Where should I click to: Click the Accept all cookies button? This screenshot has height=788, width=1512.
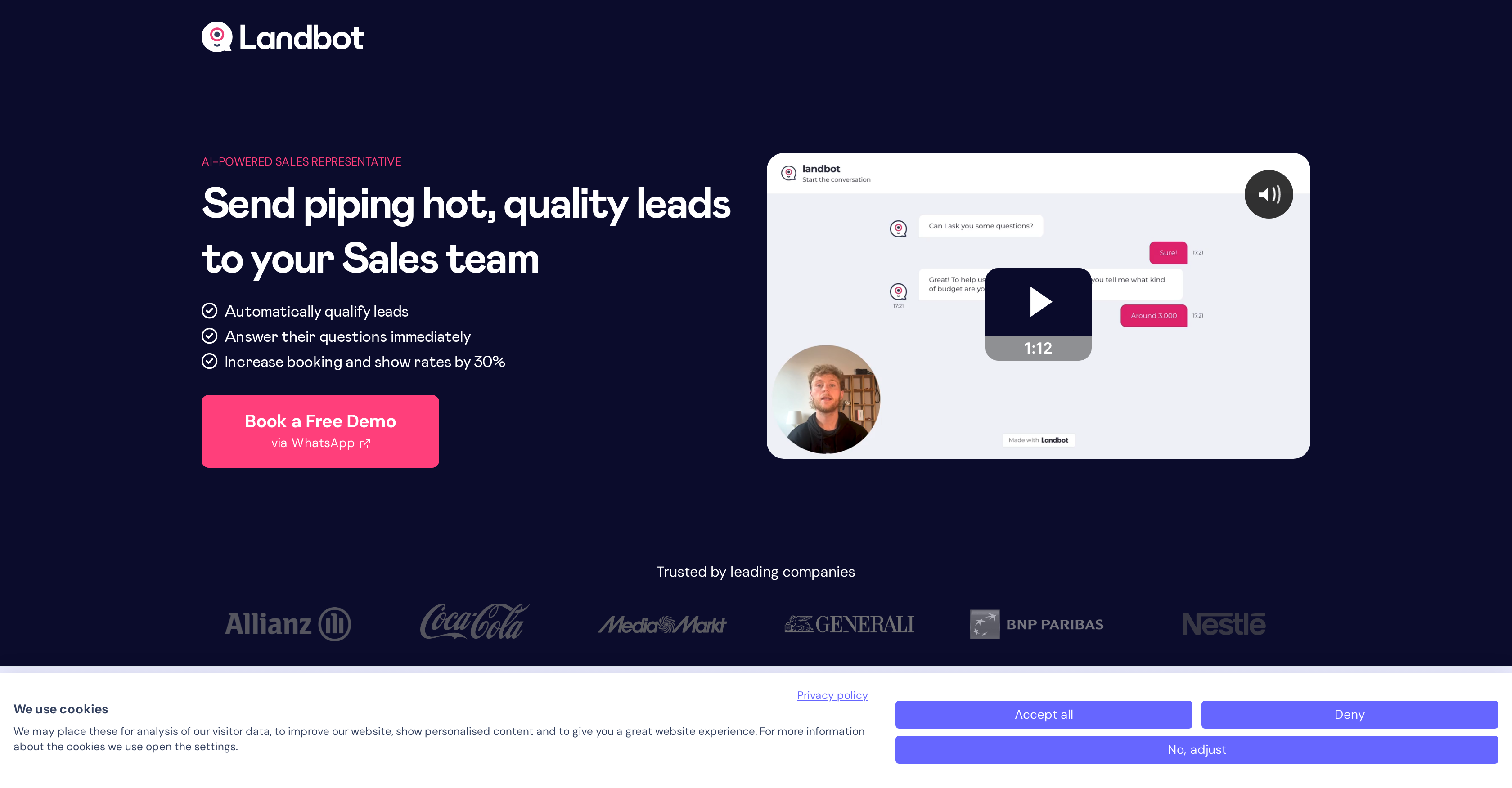pyautogui.click(x=1044, y=714)
